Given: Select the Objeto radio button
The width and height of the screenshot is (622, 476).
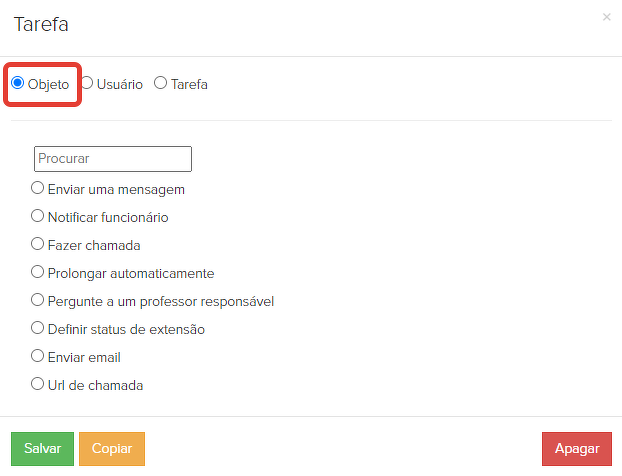Looking at the screenshot, I should coord(18,84).
